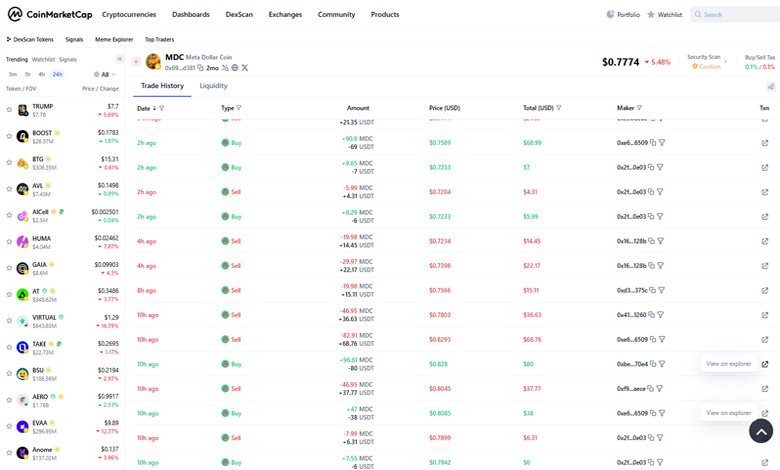
Task: Collapse the sidebar with the double-chevron icon
Action: click(x=119, y=59)
